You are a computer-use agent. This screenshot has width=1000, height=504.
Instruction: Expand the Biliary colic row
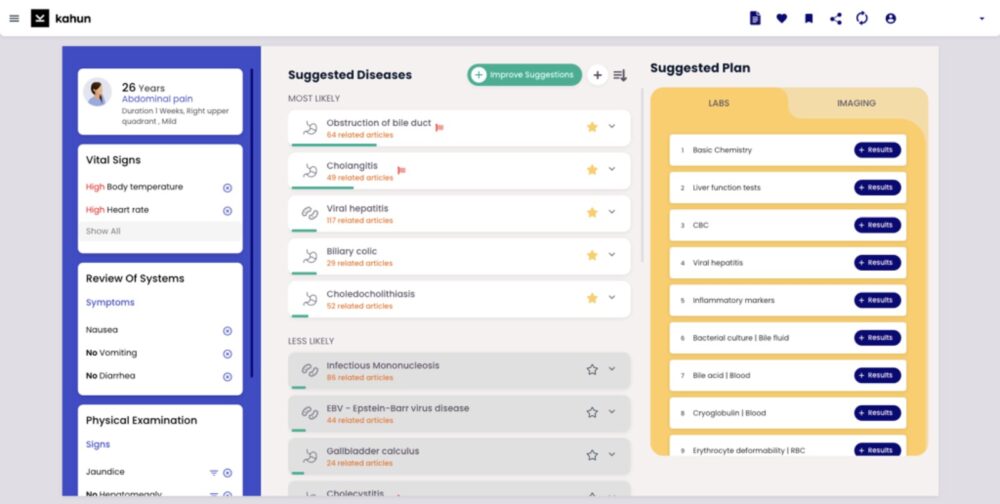pyautogui.click(x=612, y=255)
